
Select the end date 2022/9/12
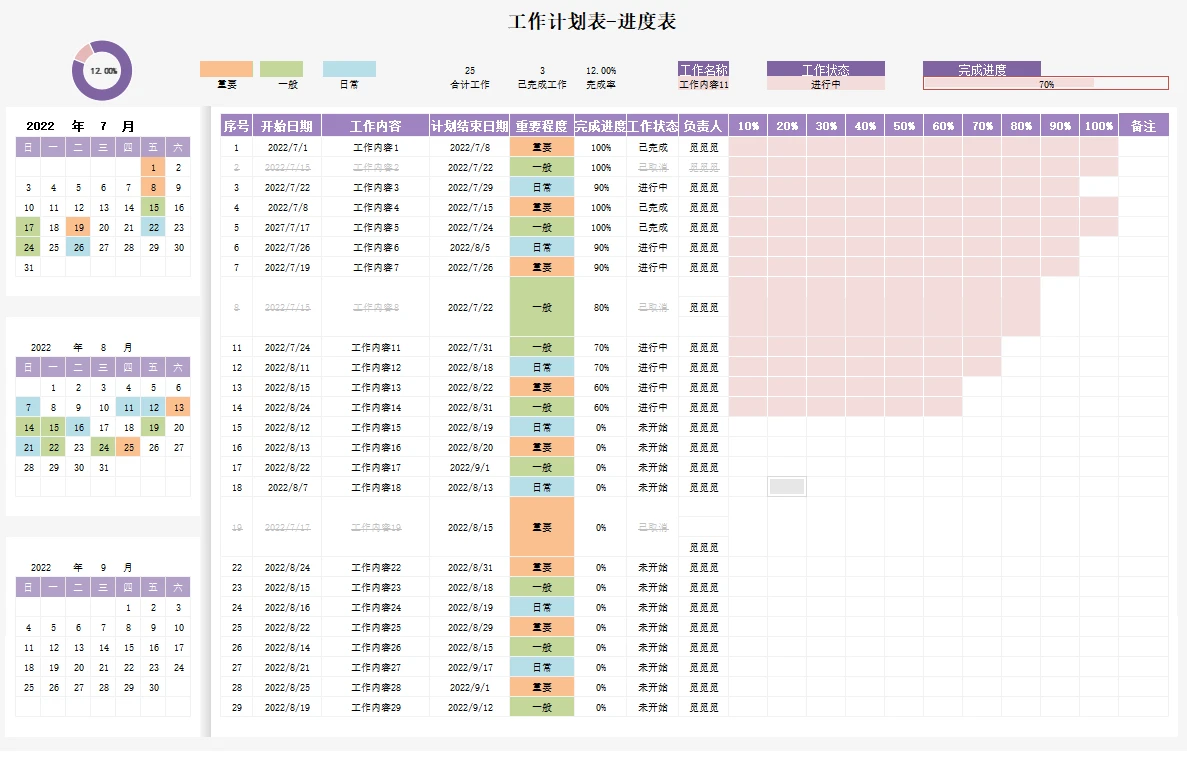(x=469, y=708)
